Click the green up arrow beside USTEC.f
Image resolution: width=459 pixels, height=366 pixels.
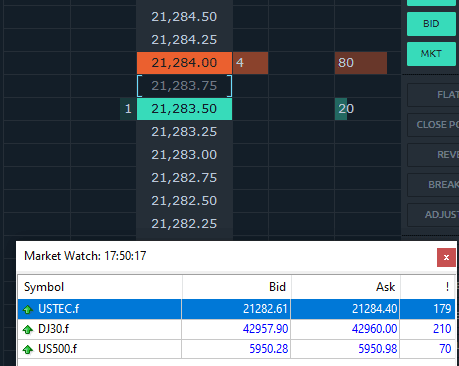[28, 310]
